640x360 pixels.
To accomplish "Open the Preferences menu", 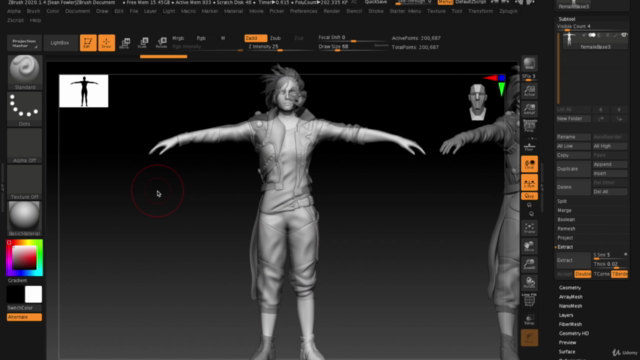I will coord(303,11).
